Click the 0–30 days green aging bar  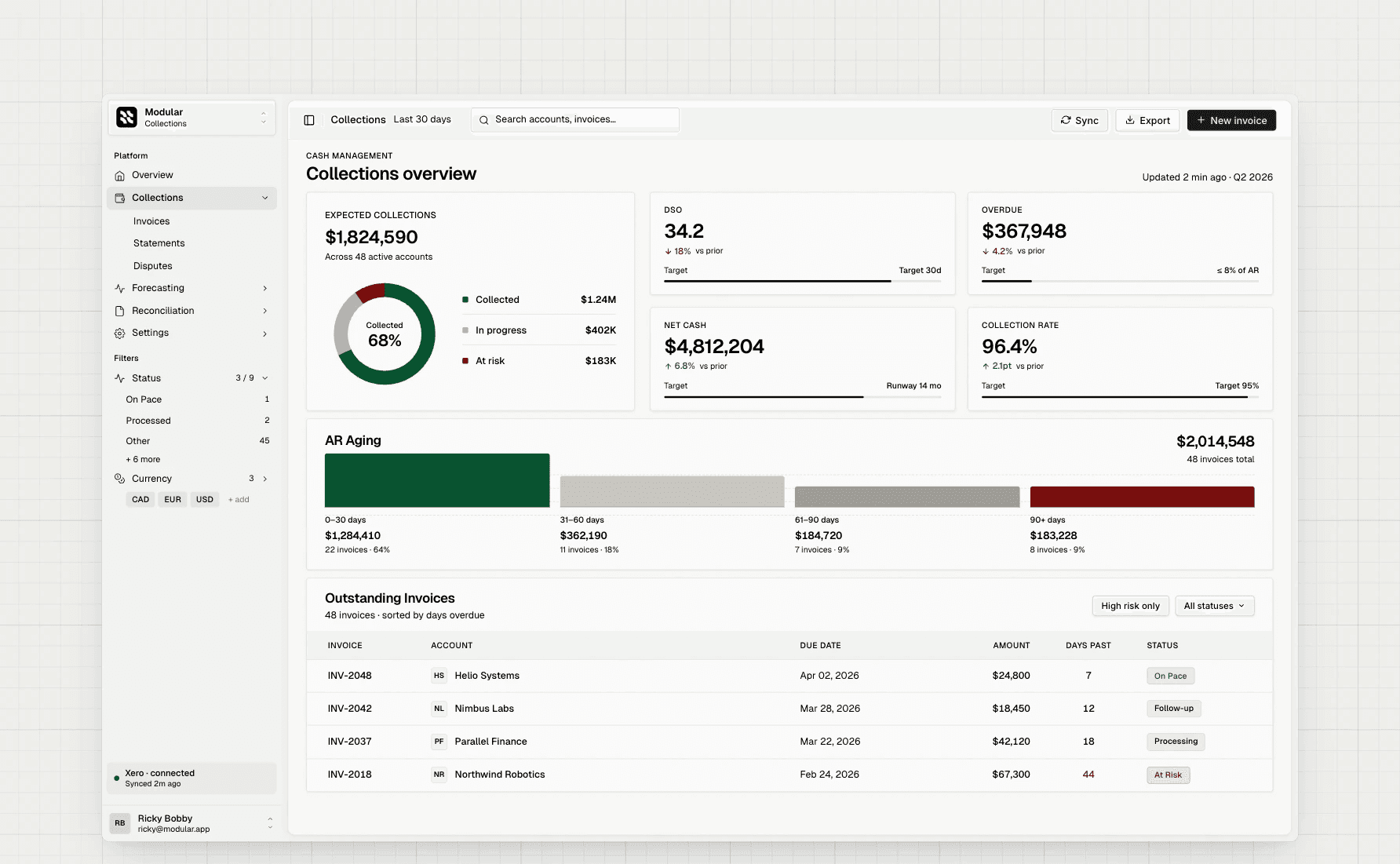[437, 480]
